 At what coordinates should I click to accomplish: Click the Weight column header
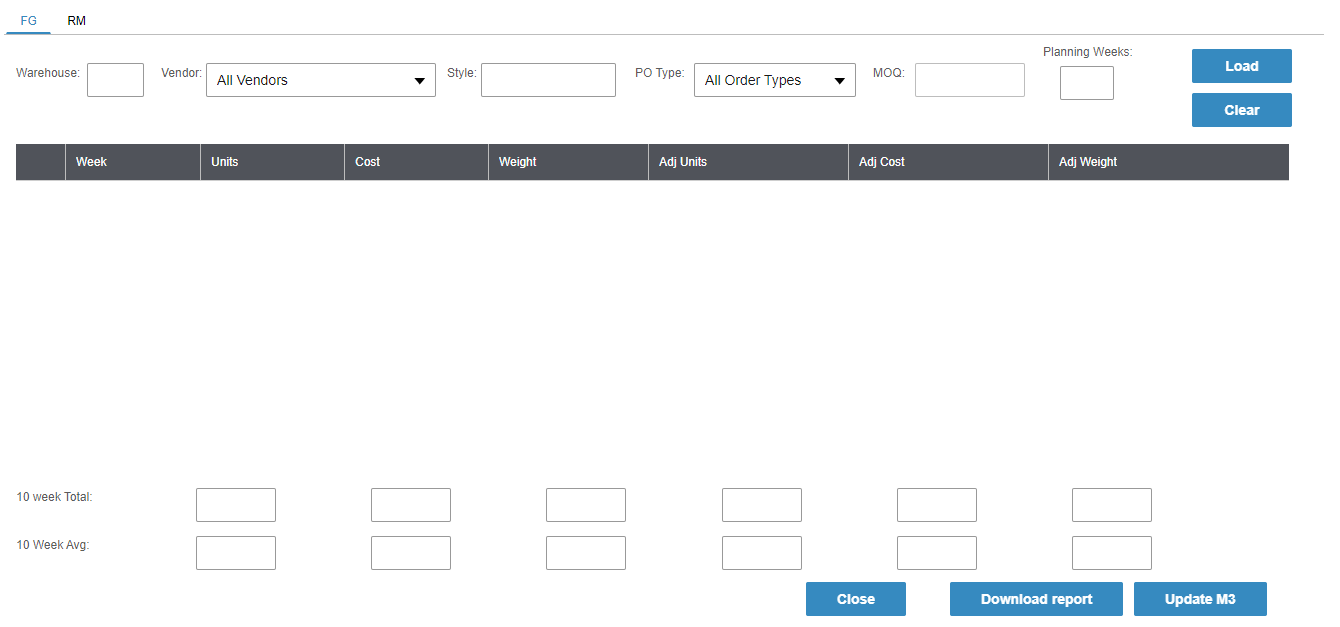click(569, 162)
